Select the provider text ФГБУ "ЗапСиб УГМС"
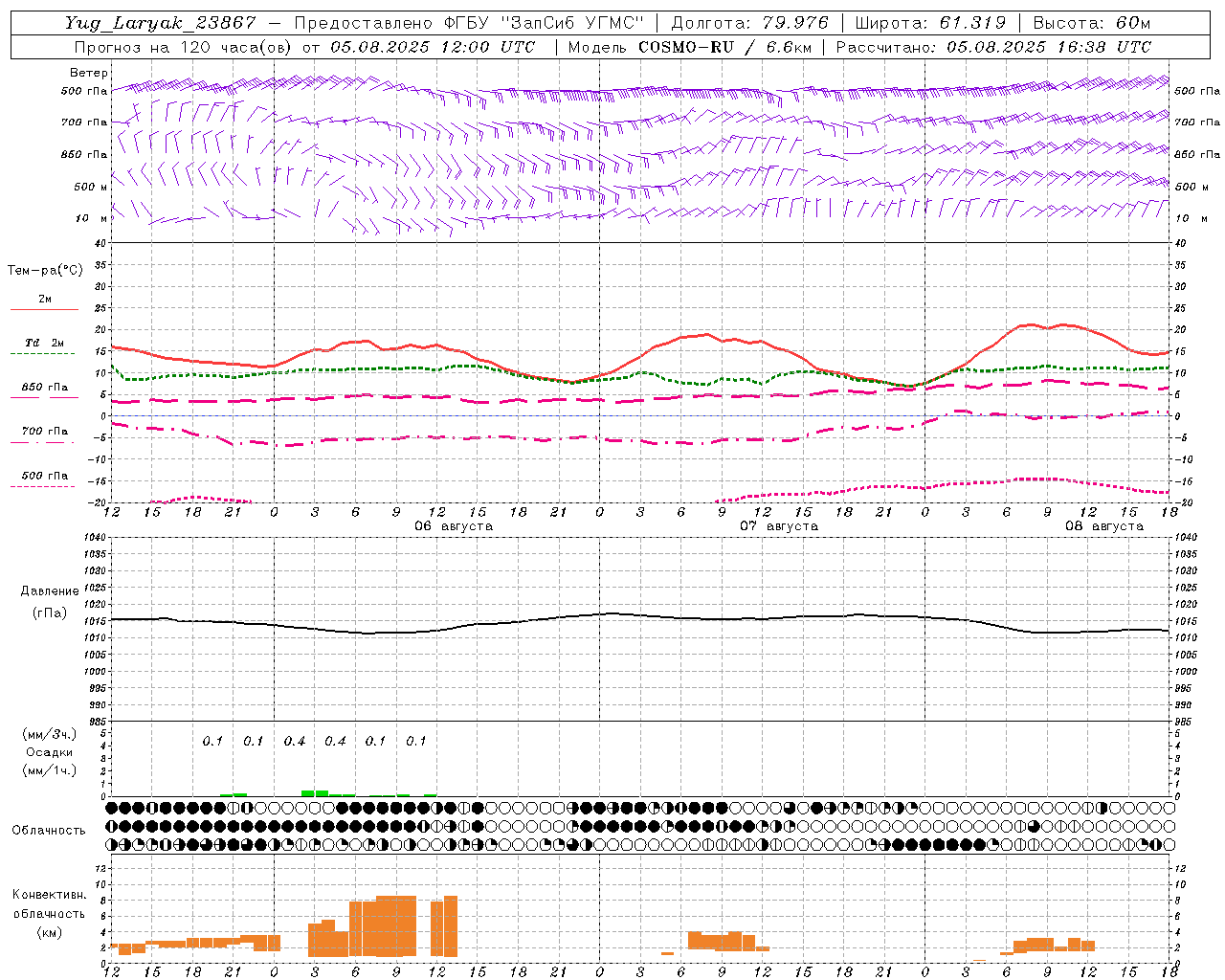1225x980 pixels. tap(544, 23)
